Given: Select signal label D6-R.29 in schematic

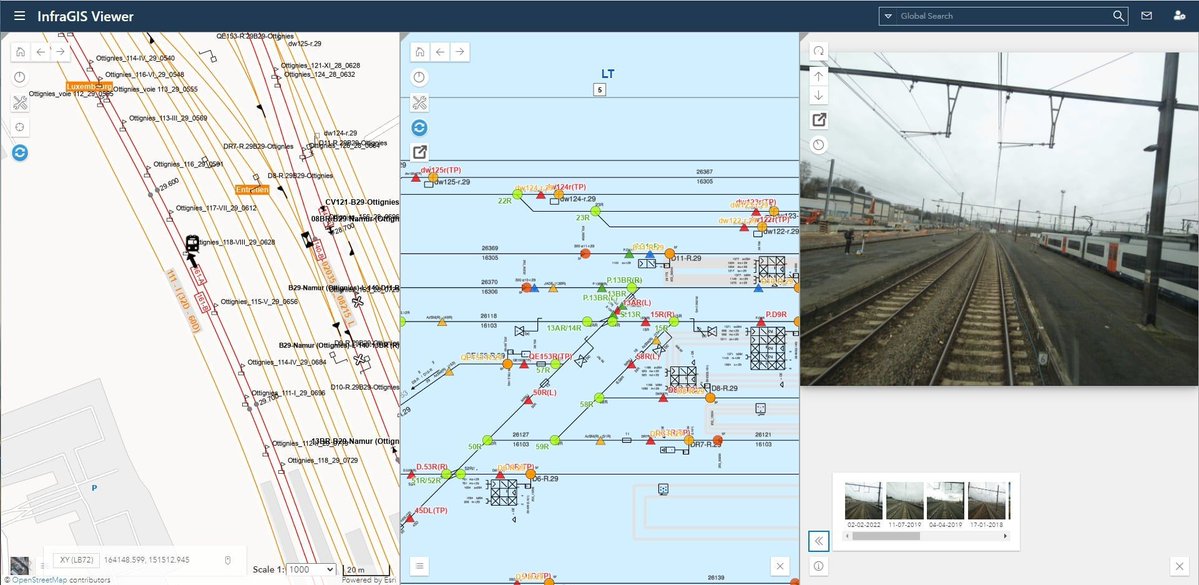Looking at the screenshot, I should 547,479.
